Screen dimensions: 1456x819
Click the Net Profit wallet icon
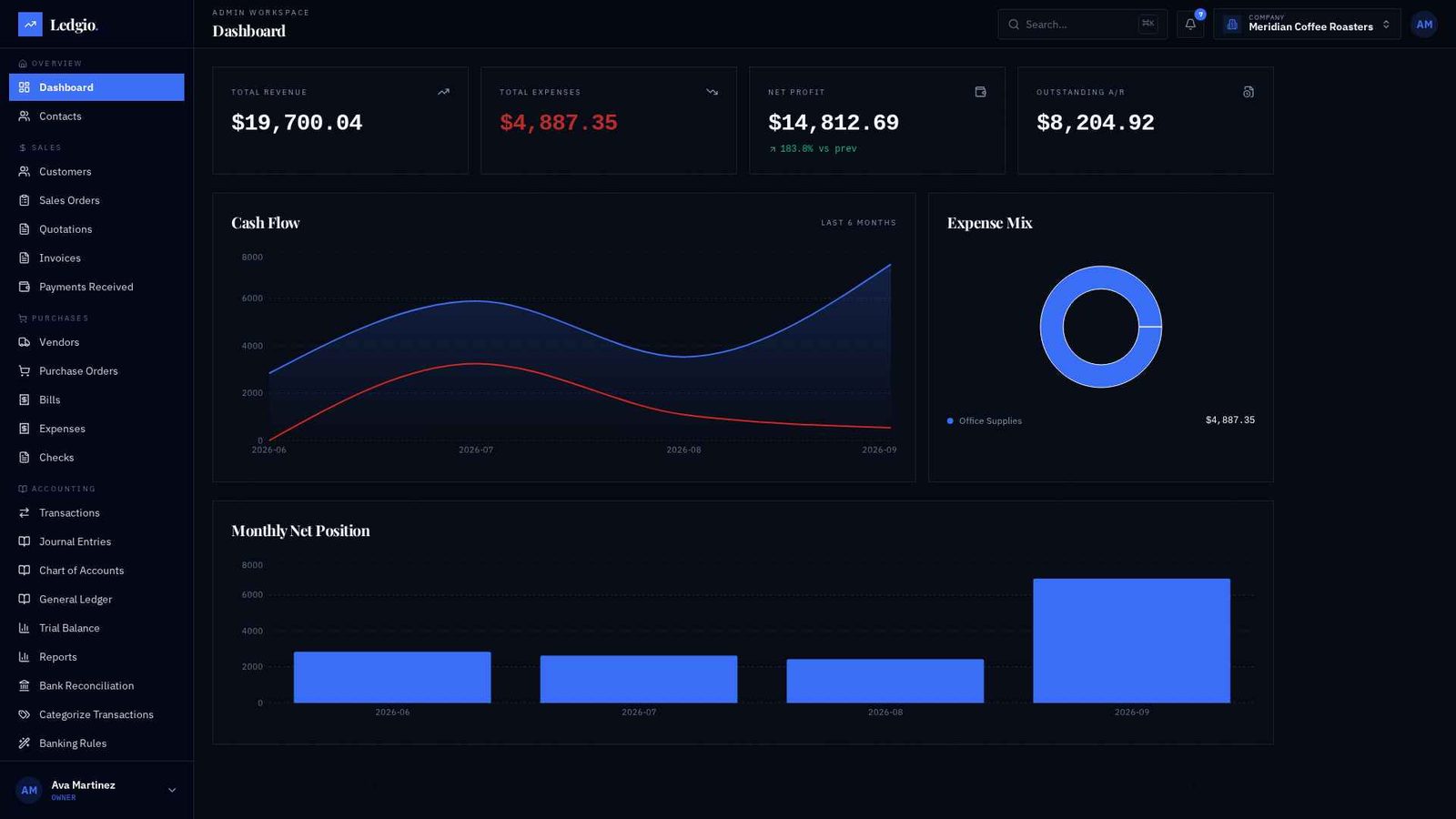click(x=980, y=92)
